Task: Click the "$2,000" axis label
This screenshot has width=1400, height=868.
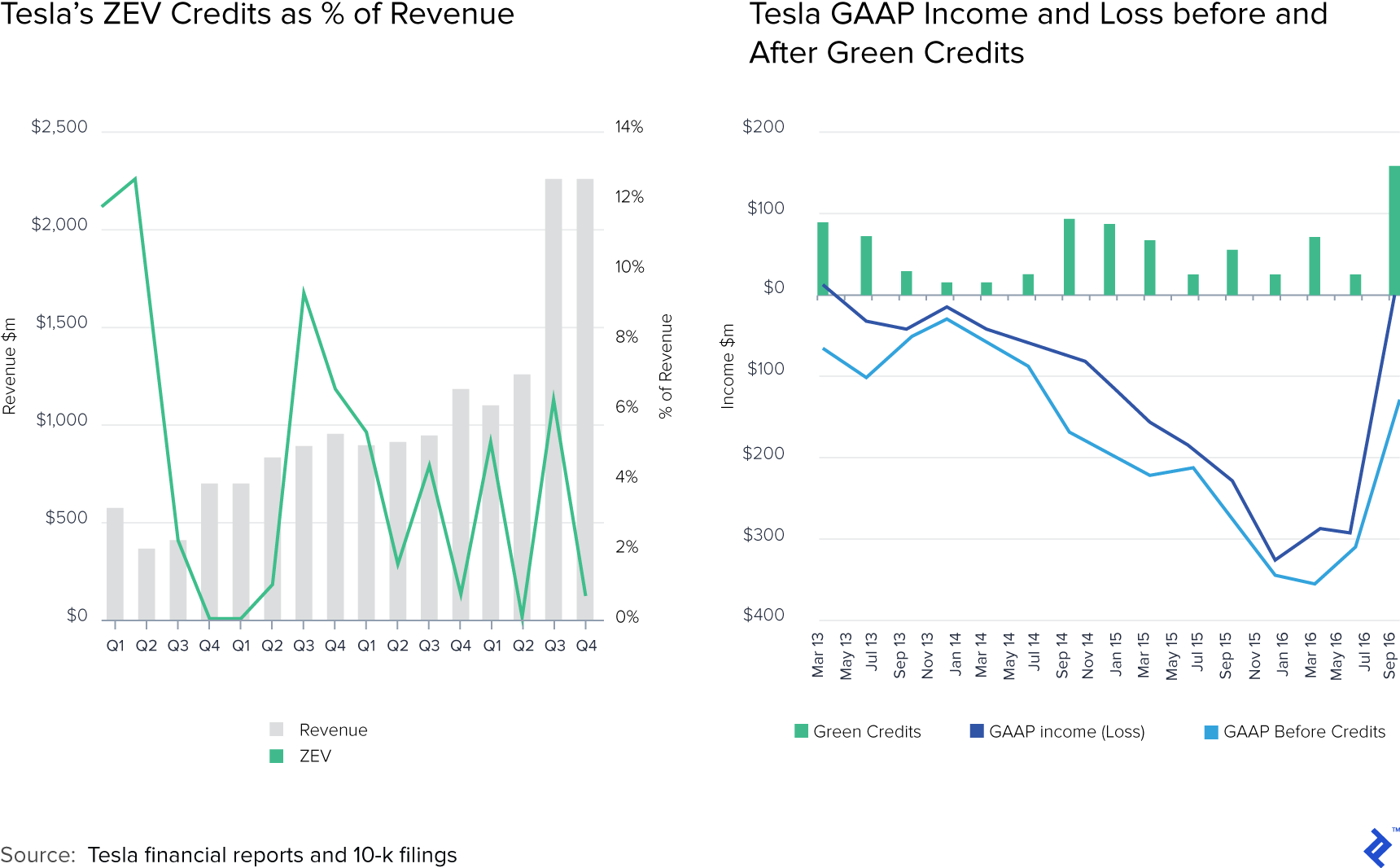Action: 59,225
